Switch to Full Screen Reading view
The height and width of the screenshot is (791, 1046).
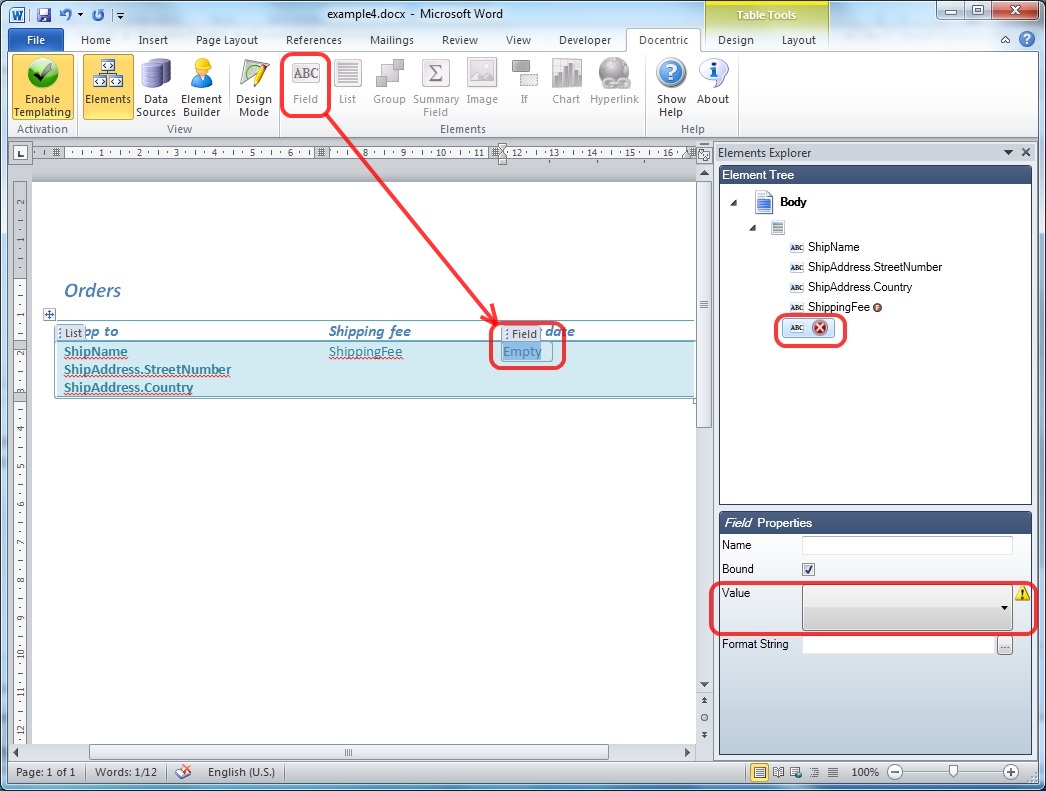coord(778,772)
